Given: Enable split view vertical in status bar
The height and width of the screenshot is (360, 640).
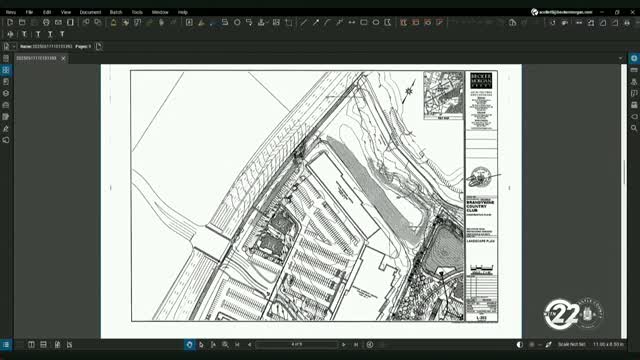Looking at the screenshot, I should 31,344.
